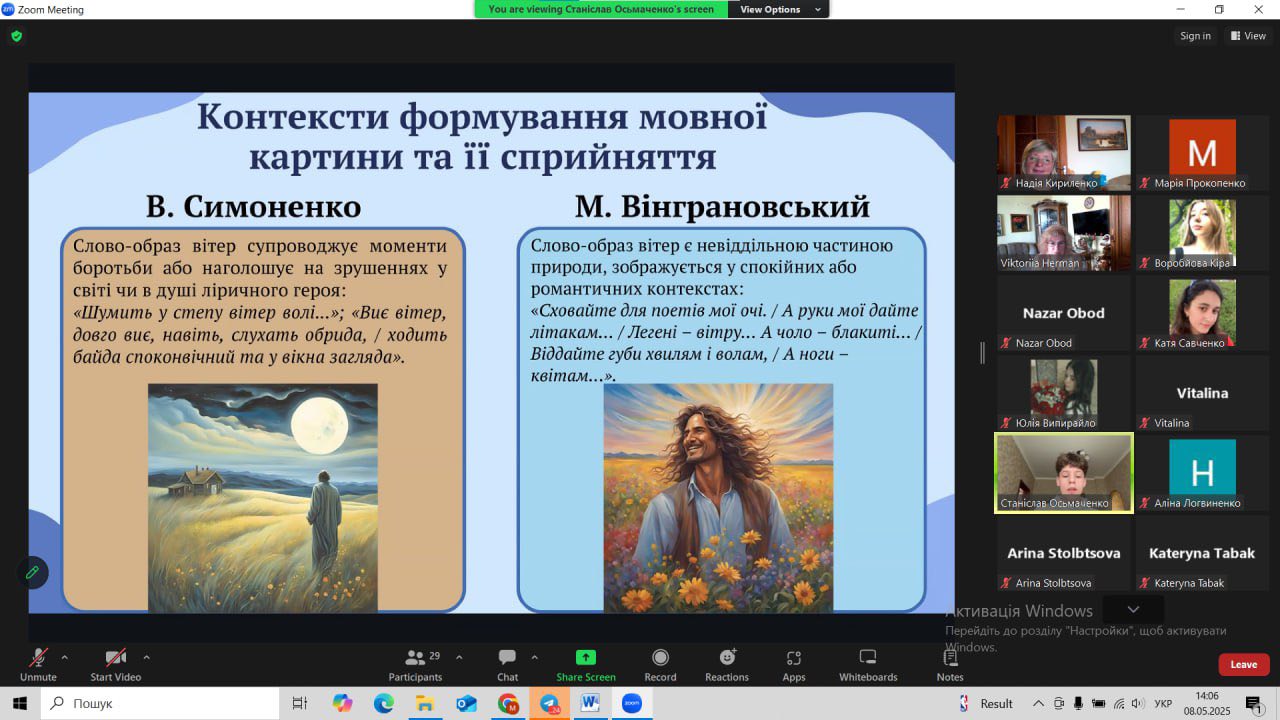Image resolution: width=1280 pixels, height=720 pixels.
Task: Select the Kateryna Tabak participant tile
Action: click(x=1202, y=553)
